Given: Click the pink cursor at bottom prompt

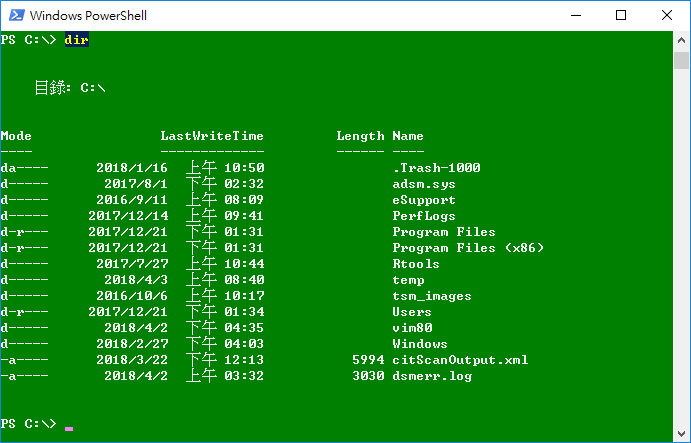Looking at the screenshot, I should pos(69,428).
